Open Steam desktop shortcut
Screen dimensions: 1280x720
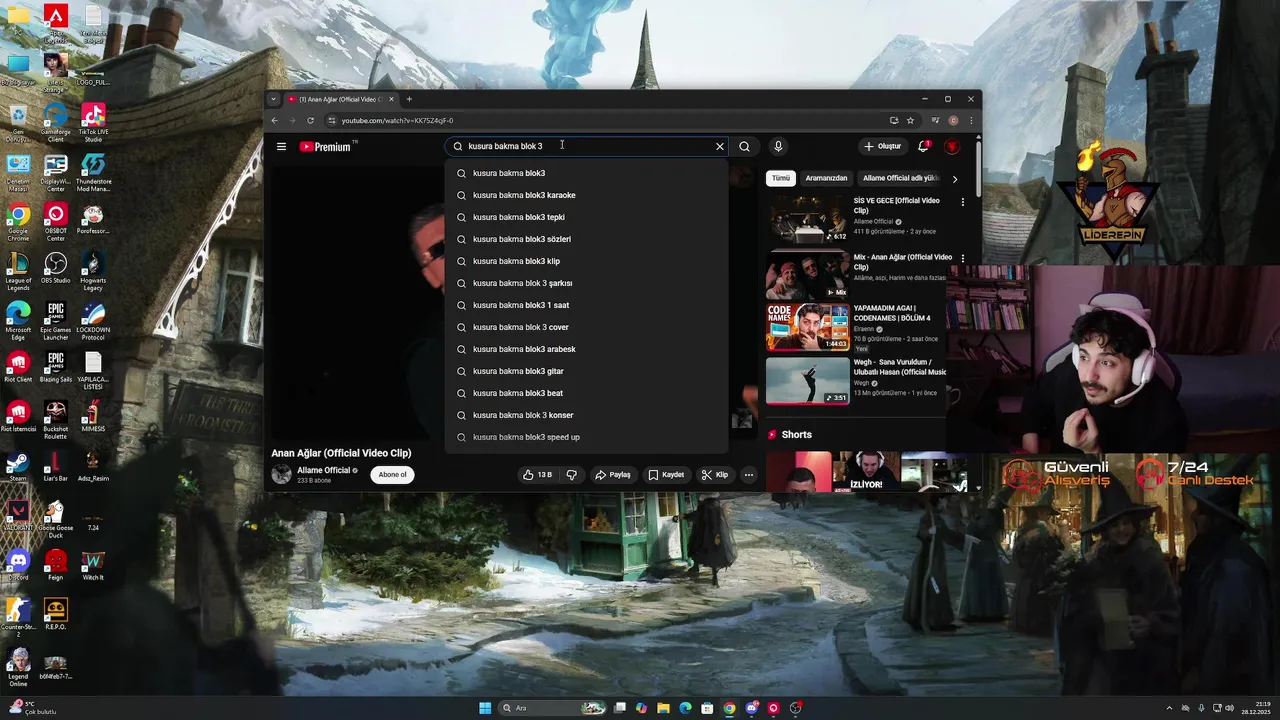[17, 466]
